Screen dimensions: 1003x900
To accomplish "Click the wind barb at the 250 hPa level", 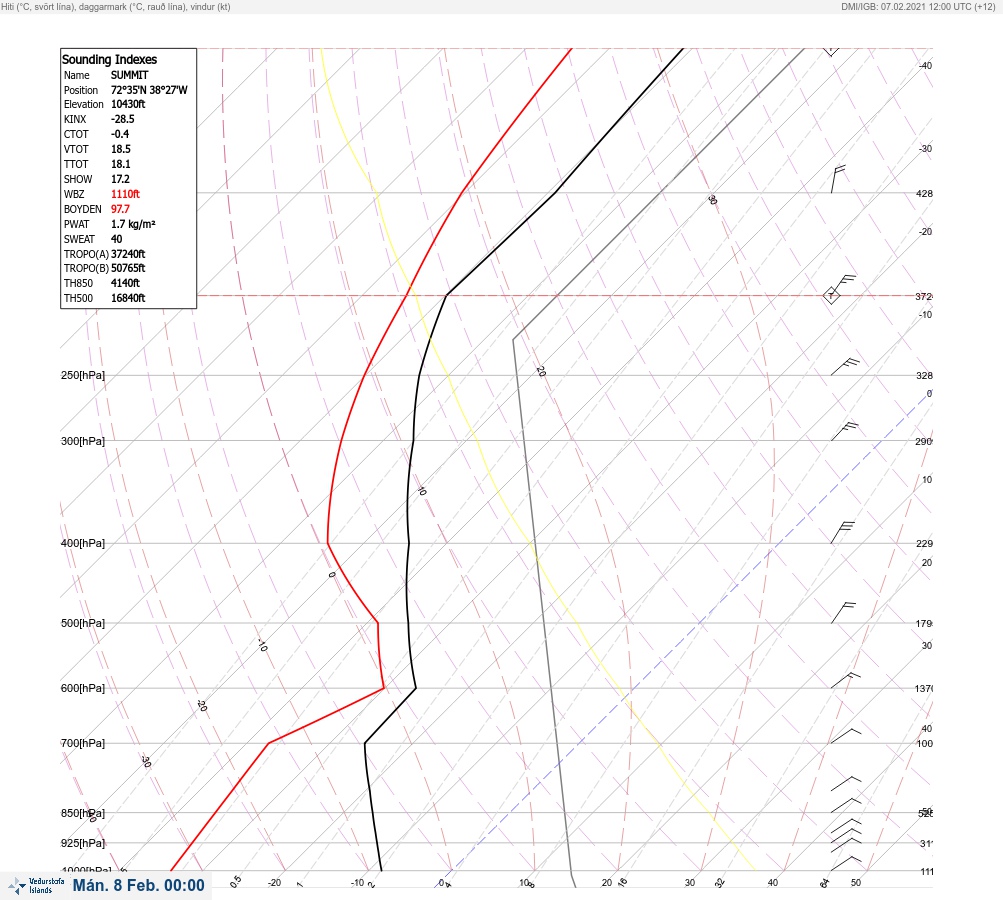I will (x=845, y=367).
